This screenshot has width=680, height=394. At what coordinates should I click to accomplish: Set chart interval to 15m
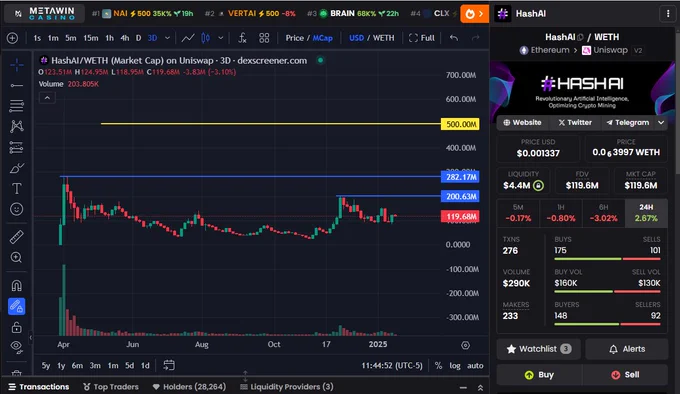tap(91, 38)
